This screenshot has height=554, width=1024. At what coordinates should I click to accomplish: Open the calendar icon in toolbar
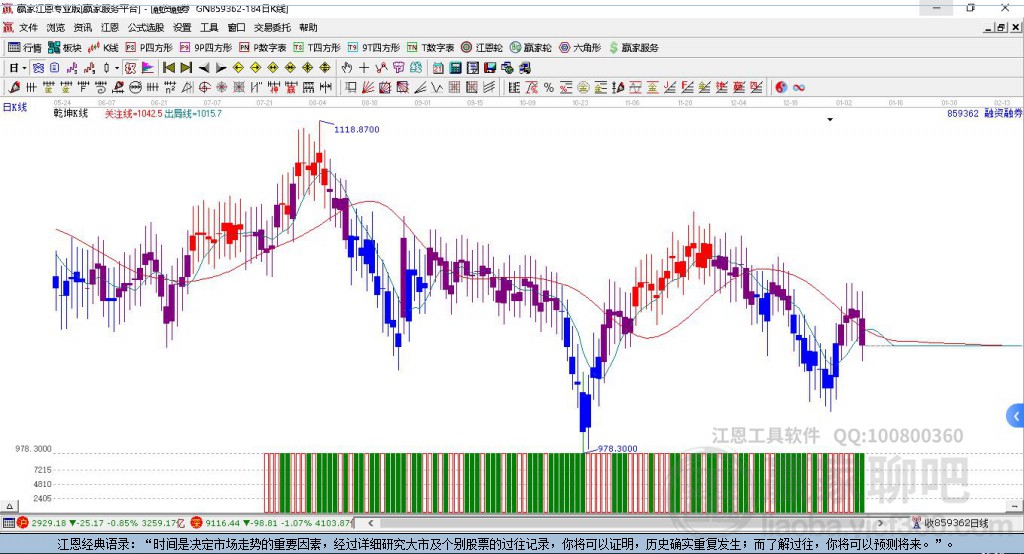tap(438, 67)
